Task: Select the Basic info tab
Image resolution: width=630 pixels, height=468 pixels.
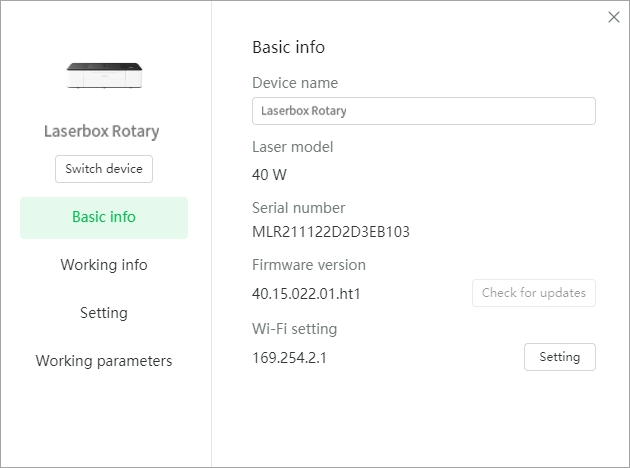Action: click(104, 217)
